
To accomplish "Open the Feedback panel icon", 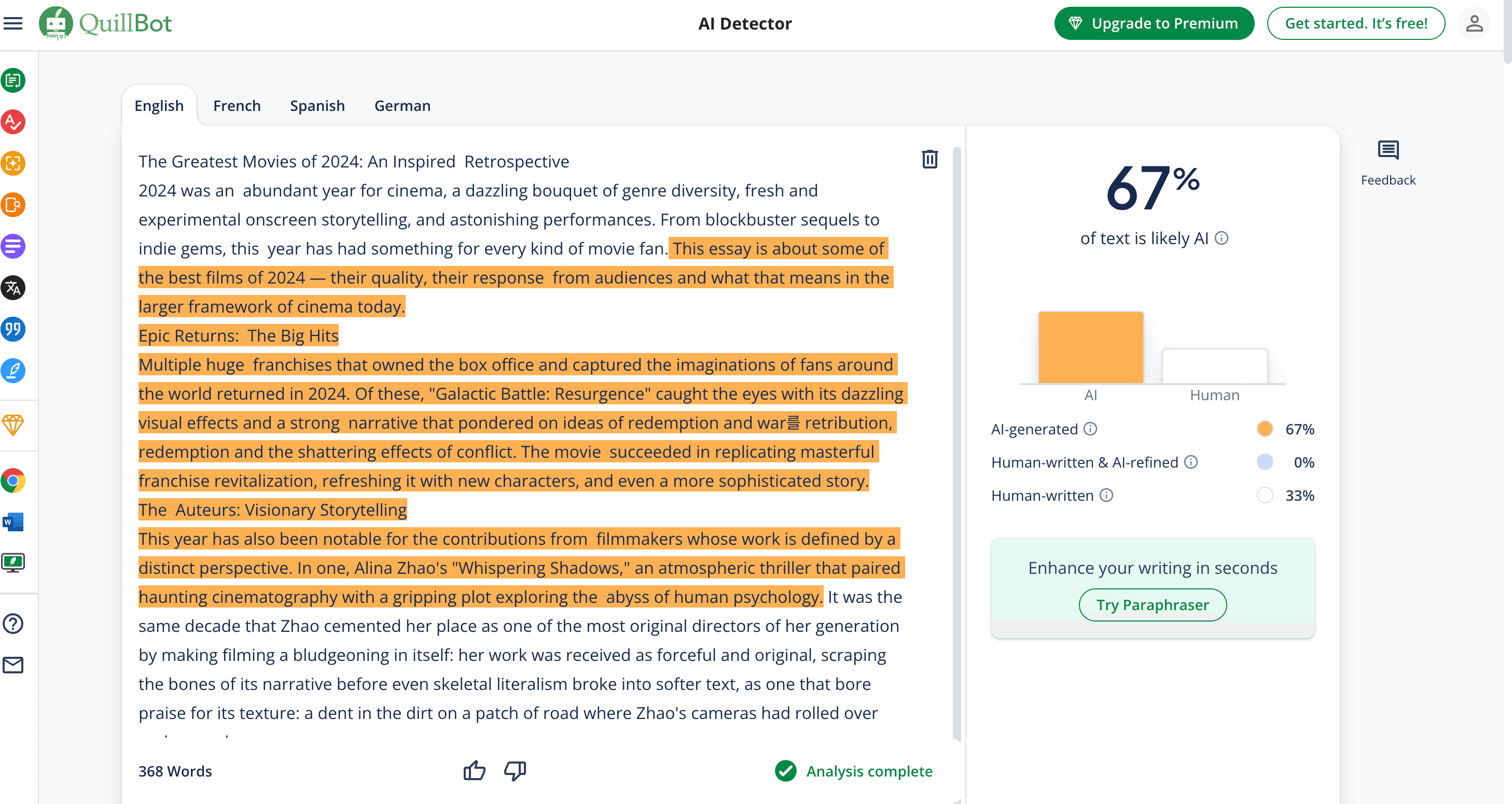I will [x=1388, y=151].
